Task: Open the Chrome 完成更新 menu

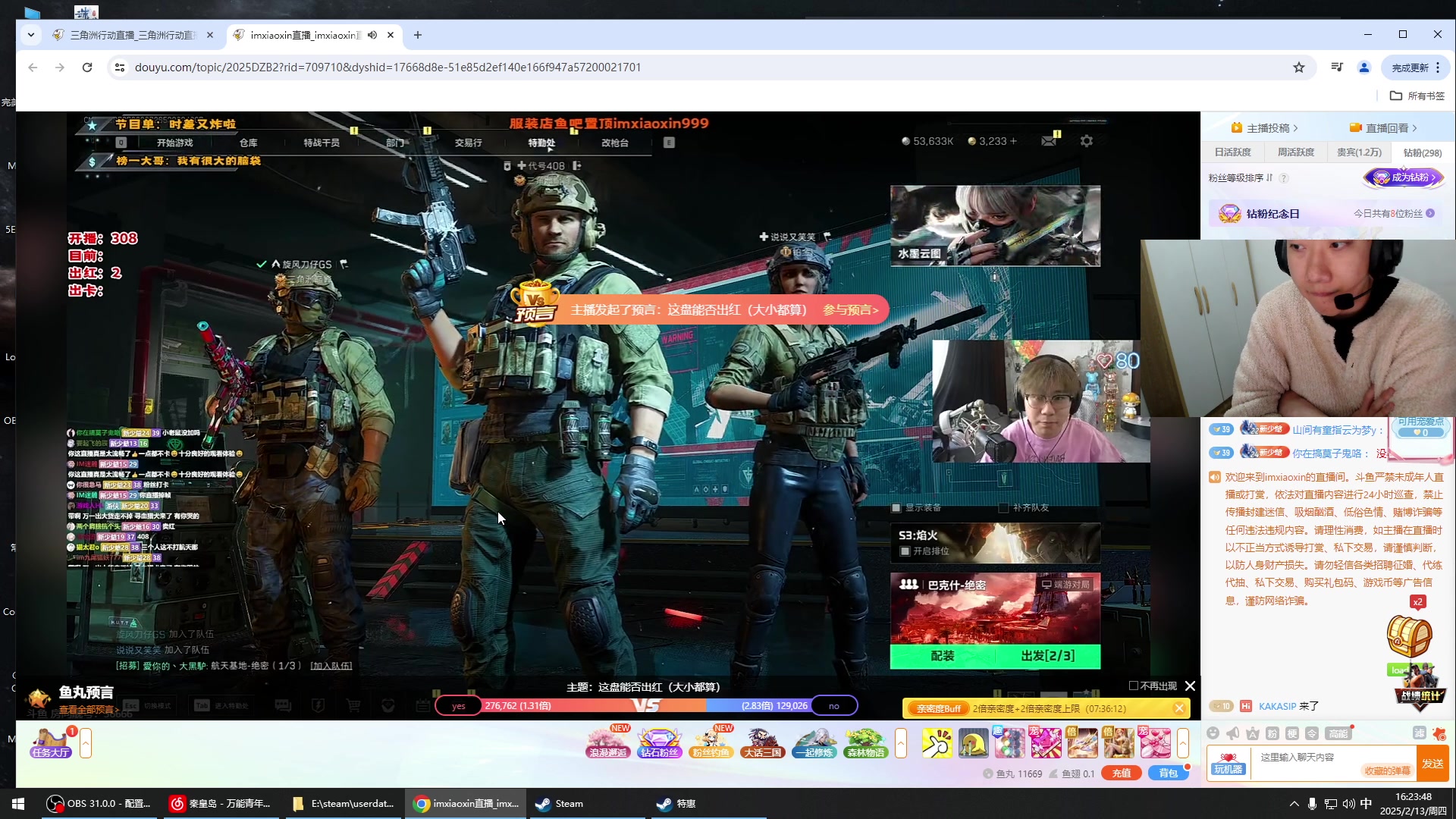Action: tap(1415, 67)
